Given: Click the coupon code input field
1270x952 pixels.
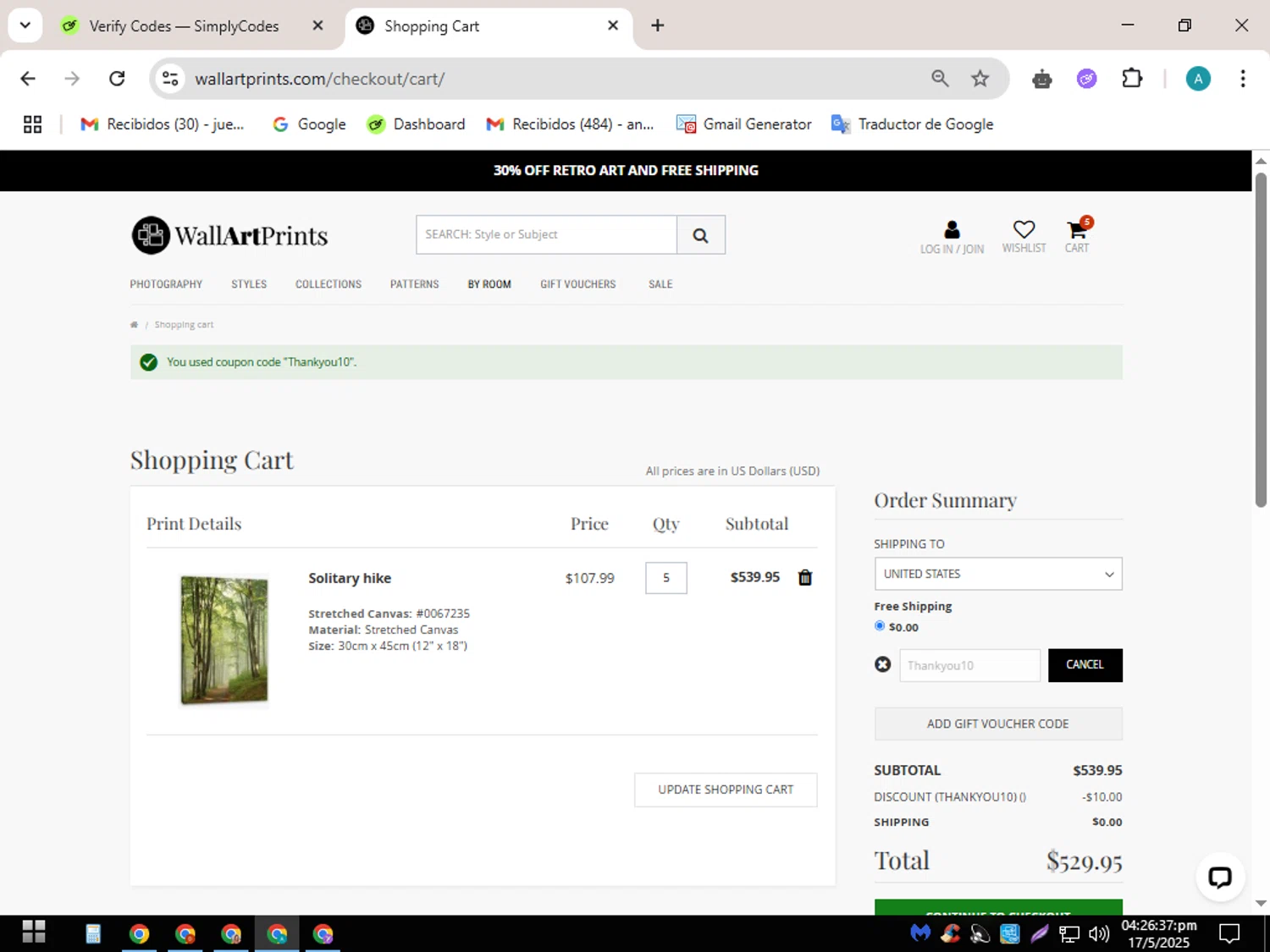Looking at the screenshot, I should [969, 665].
